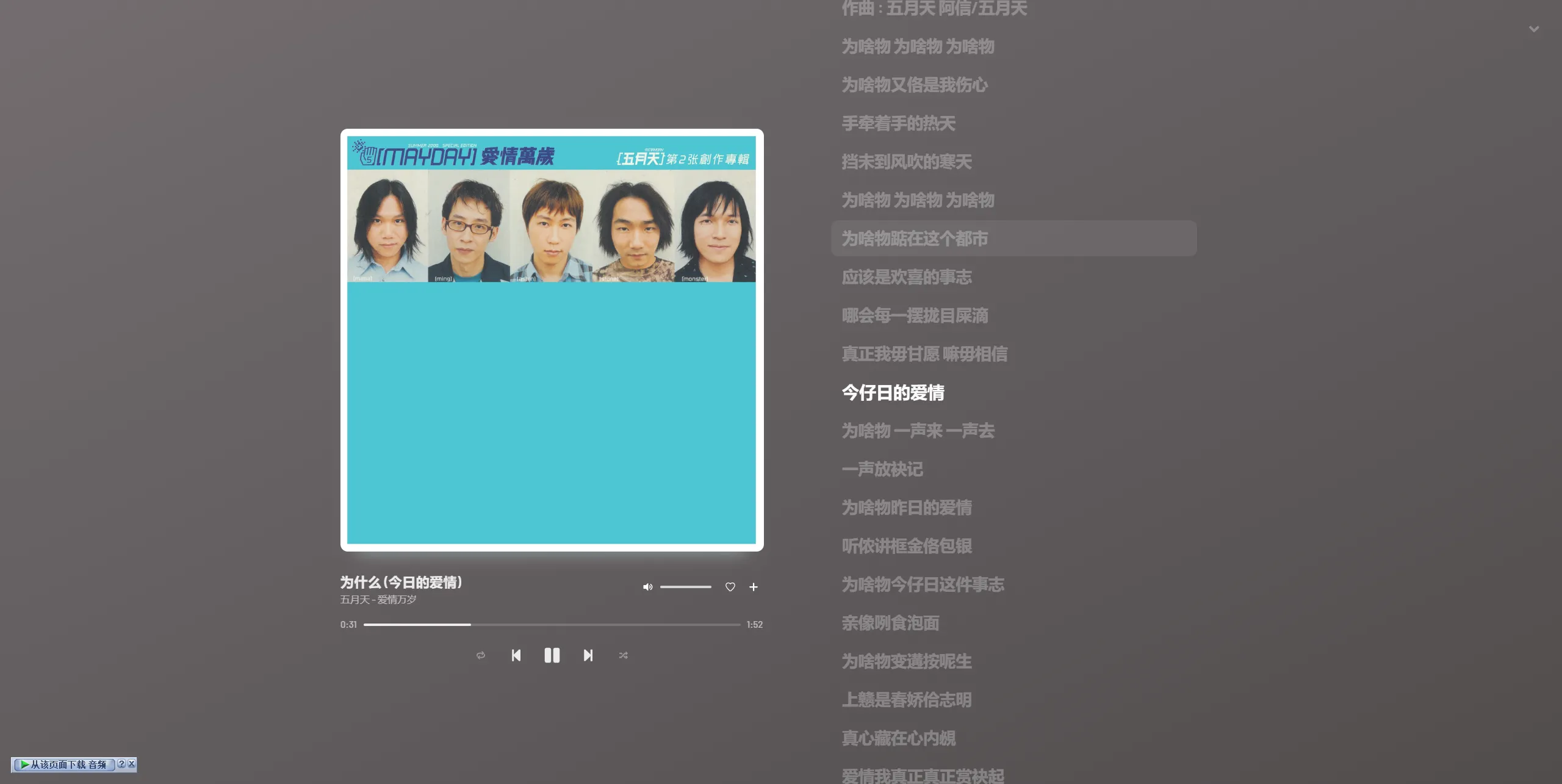Skip to the previous track

(516, 655)
